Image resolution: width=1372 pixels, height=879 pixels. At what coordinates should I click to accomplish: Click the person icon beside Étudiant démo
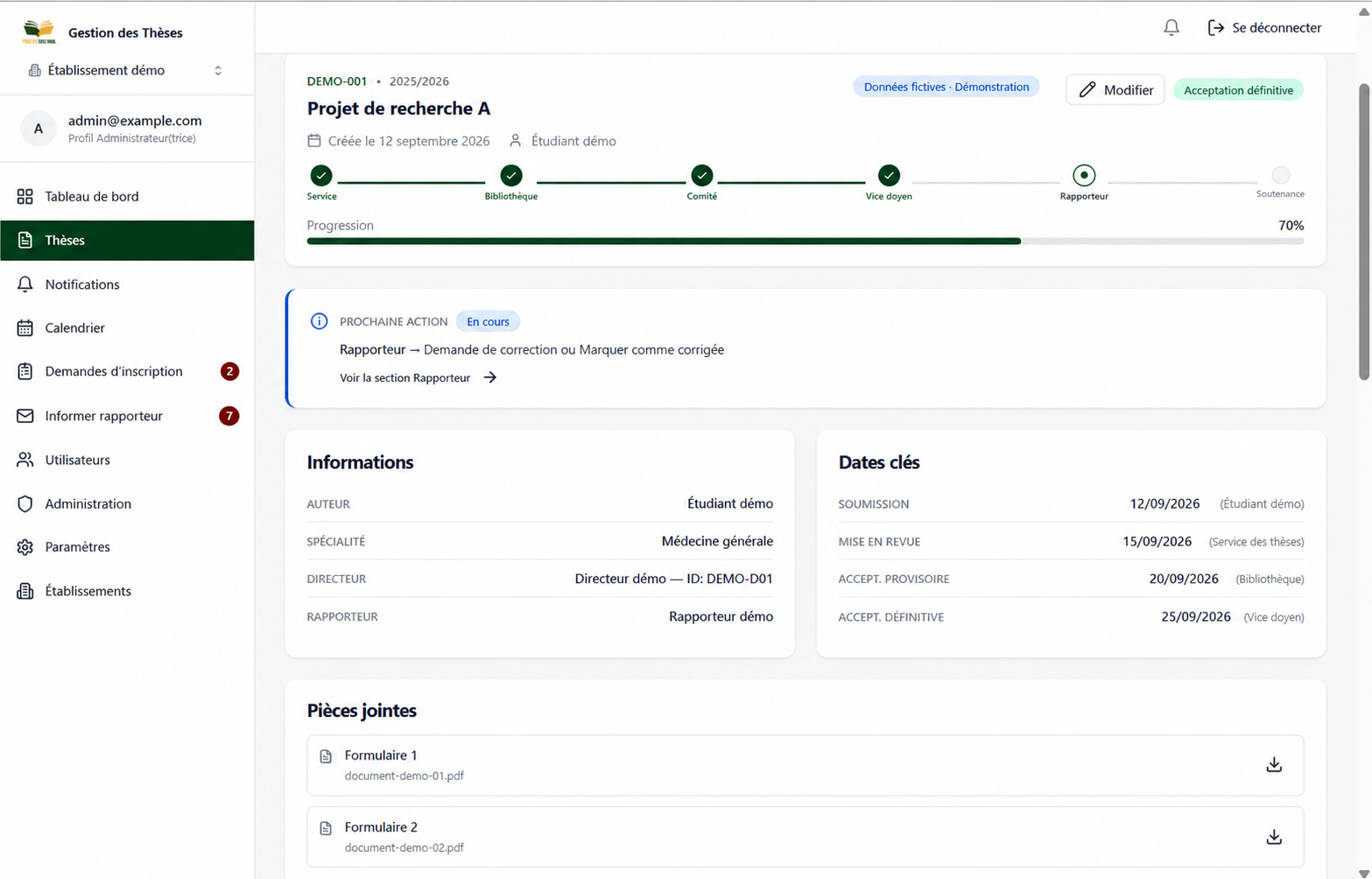pyautogui.click(x=516, y=141)
